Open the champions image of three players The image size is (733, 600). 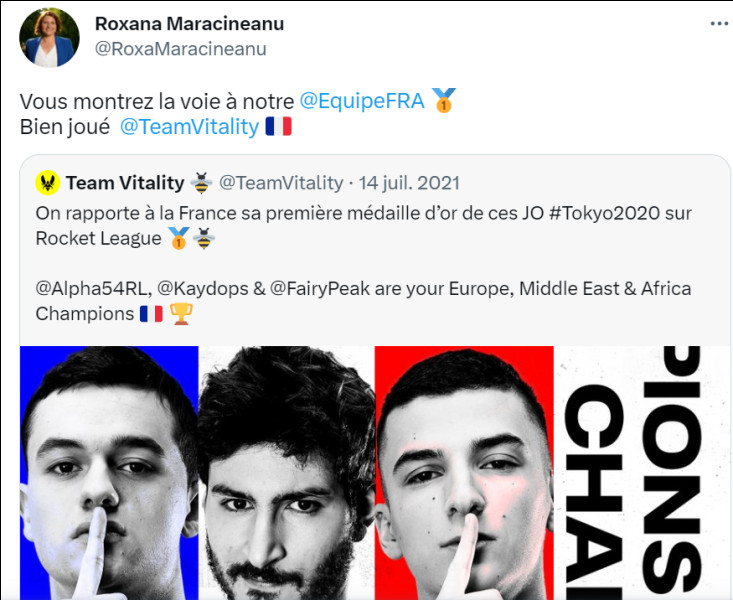[375, 473]
